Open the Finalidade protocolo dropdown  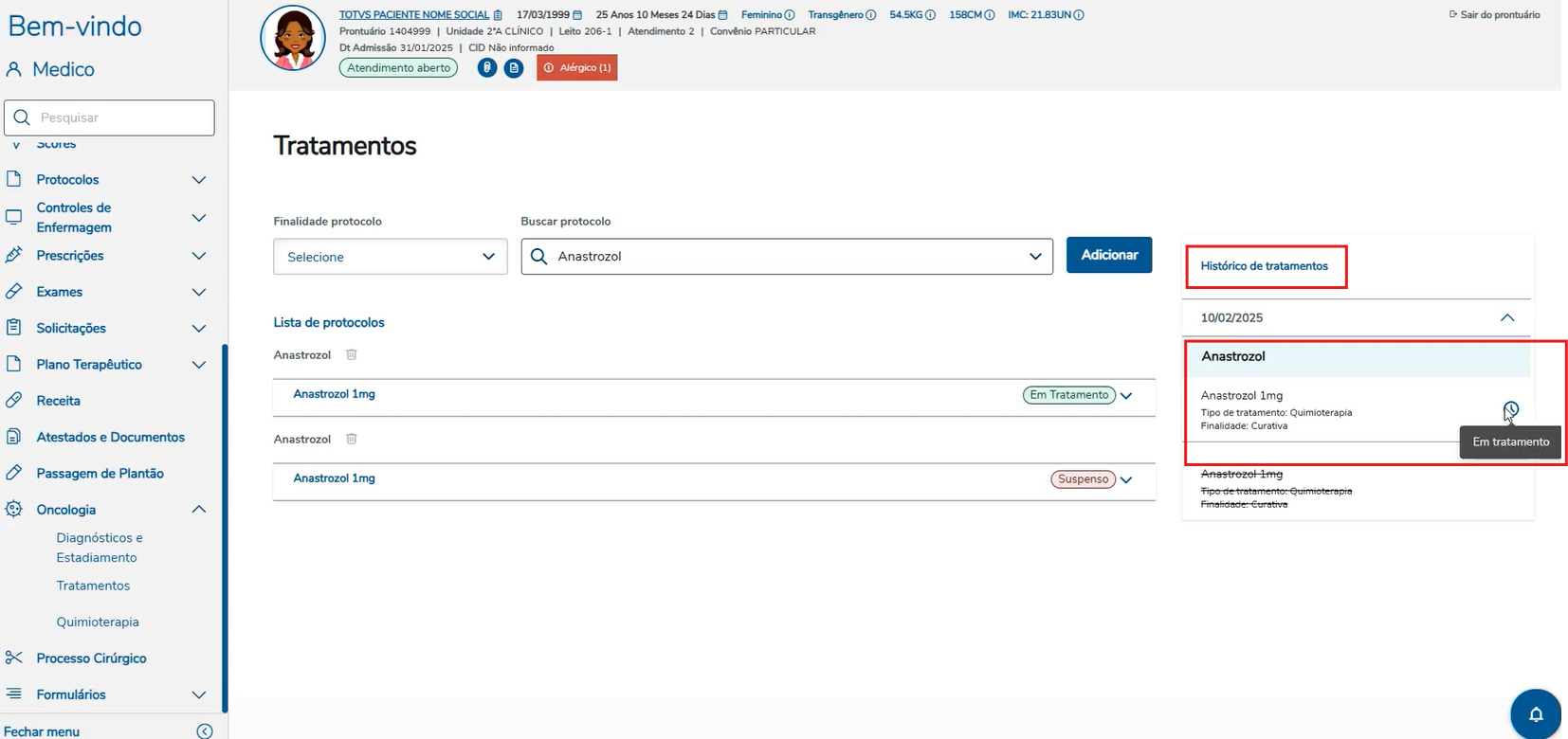pyautogui.click(x=391, y=257)
